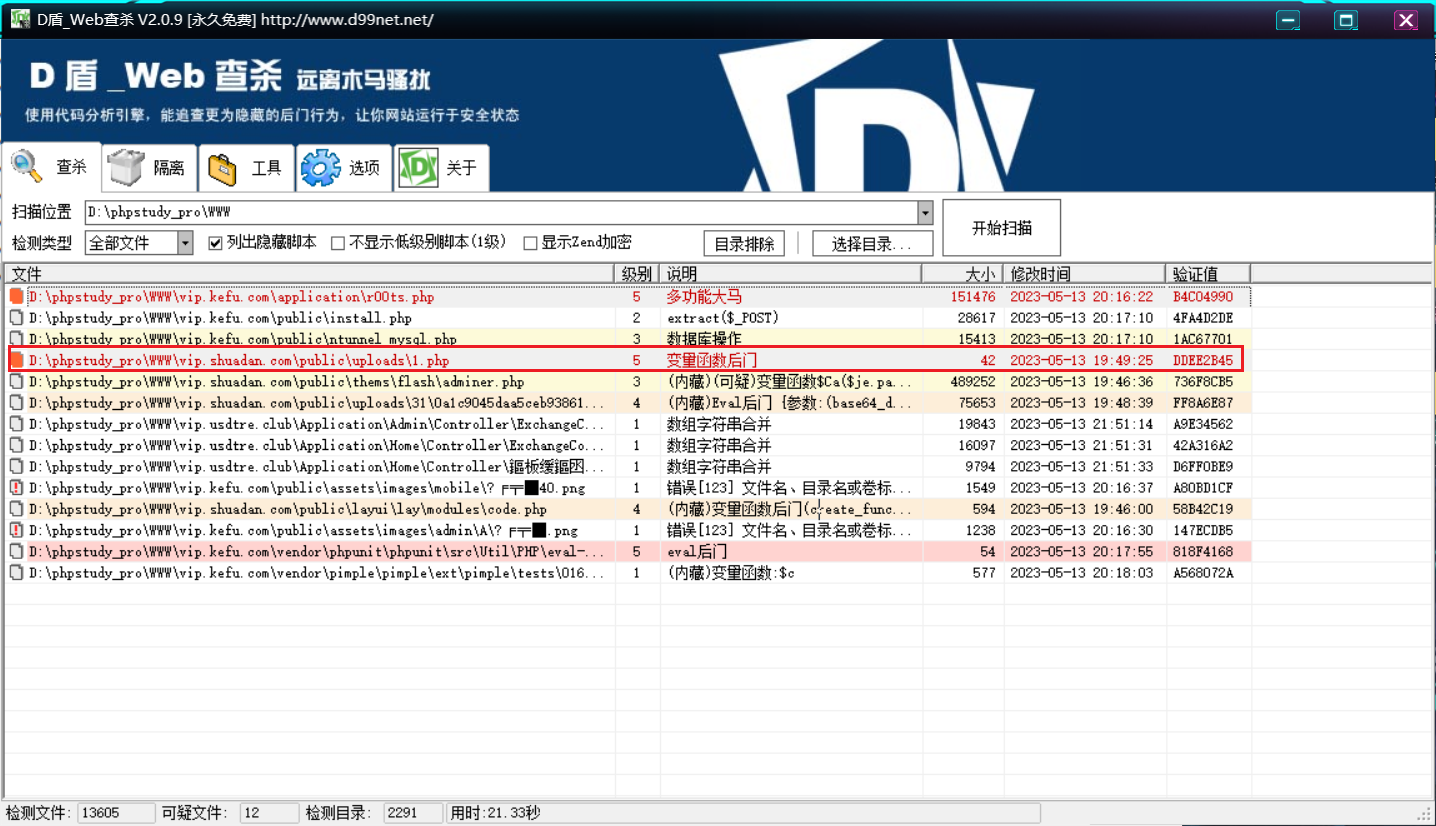Open the 扫描位置 path dropdown arrow
Viewport: 1436px width, 826px height.
point(925,212)
